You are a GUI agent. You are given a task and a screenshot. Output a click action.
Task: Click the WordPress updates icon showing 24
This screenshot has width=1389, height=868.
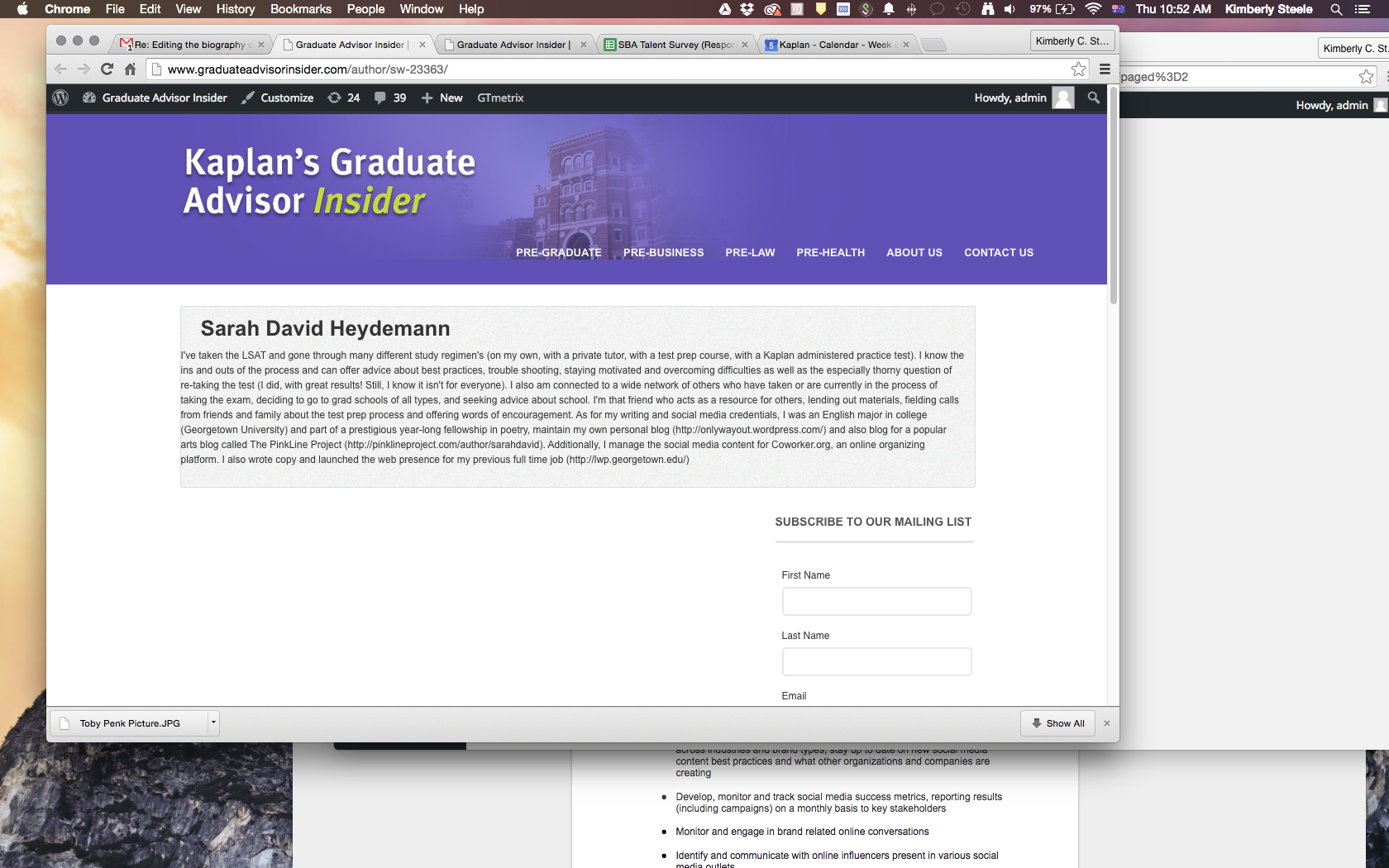pos(344,98)
